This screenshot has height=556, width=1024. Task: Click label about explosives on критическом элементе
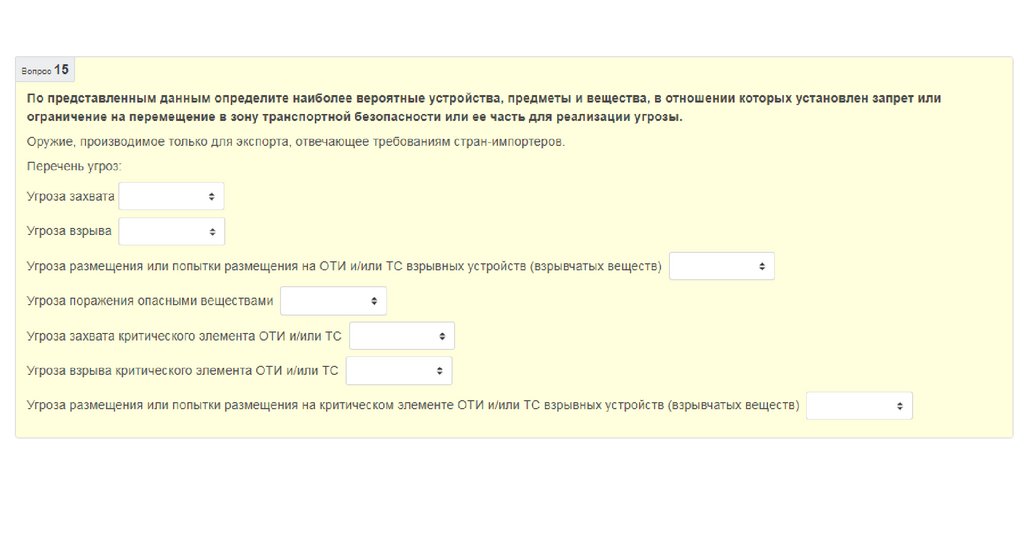[x=413, y=406]
